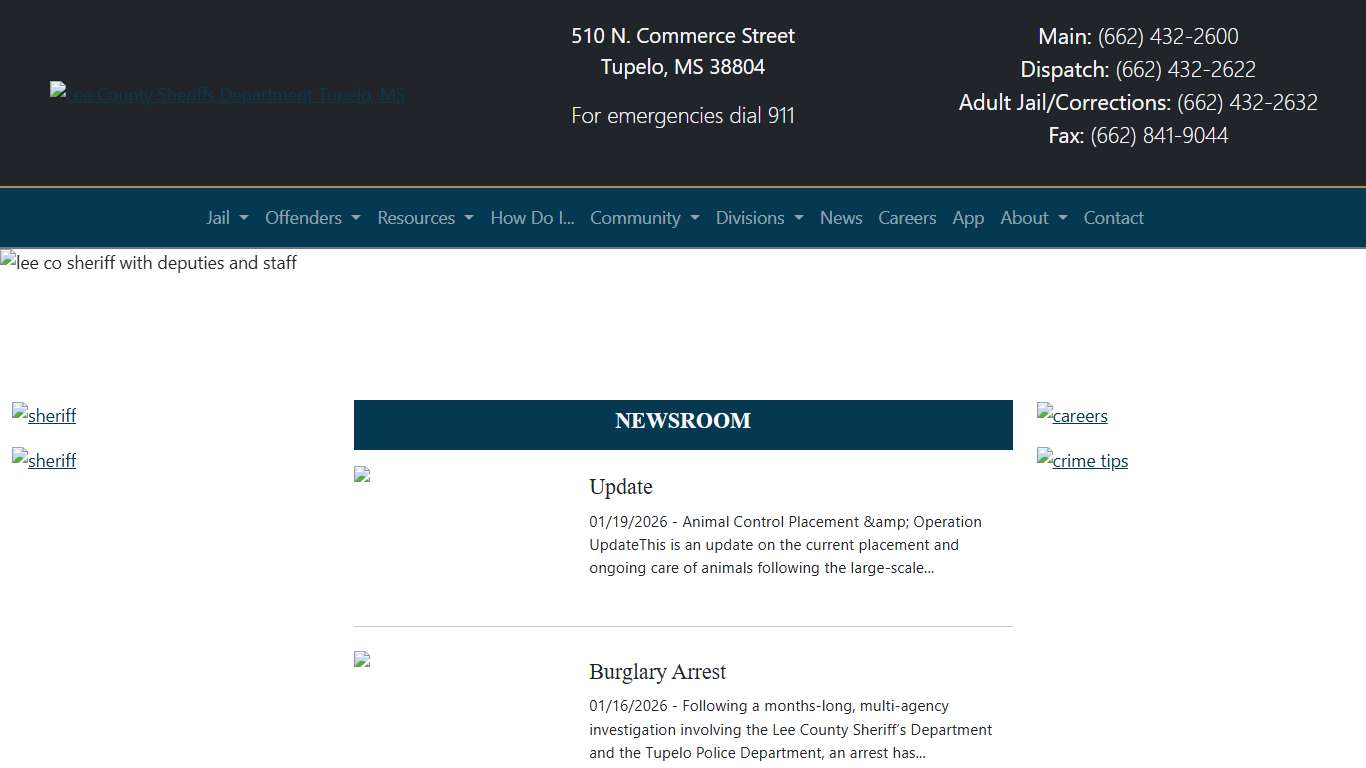The width and height of the screenshot is (1366, 768).
Task: Open the Careers nav item
Action: point(907,218)
